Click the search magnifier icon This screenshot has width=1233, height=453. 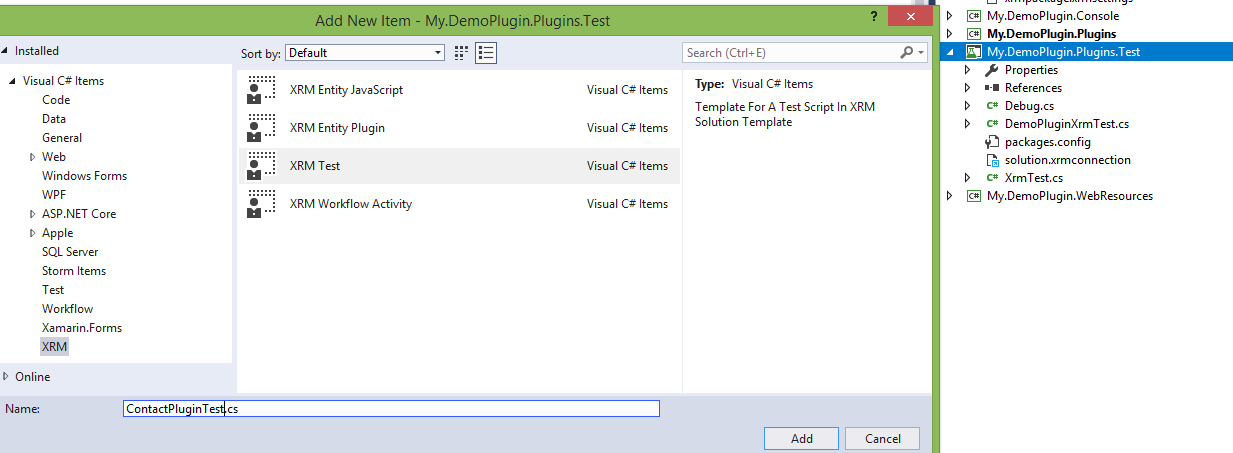907,53
